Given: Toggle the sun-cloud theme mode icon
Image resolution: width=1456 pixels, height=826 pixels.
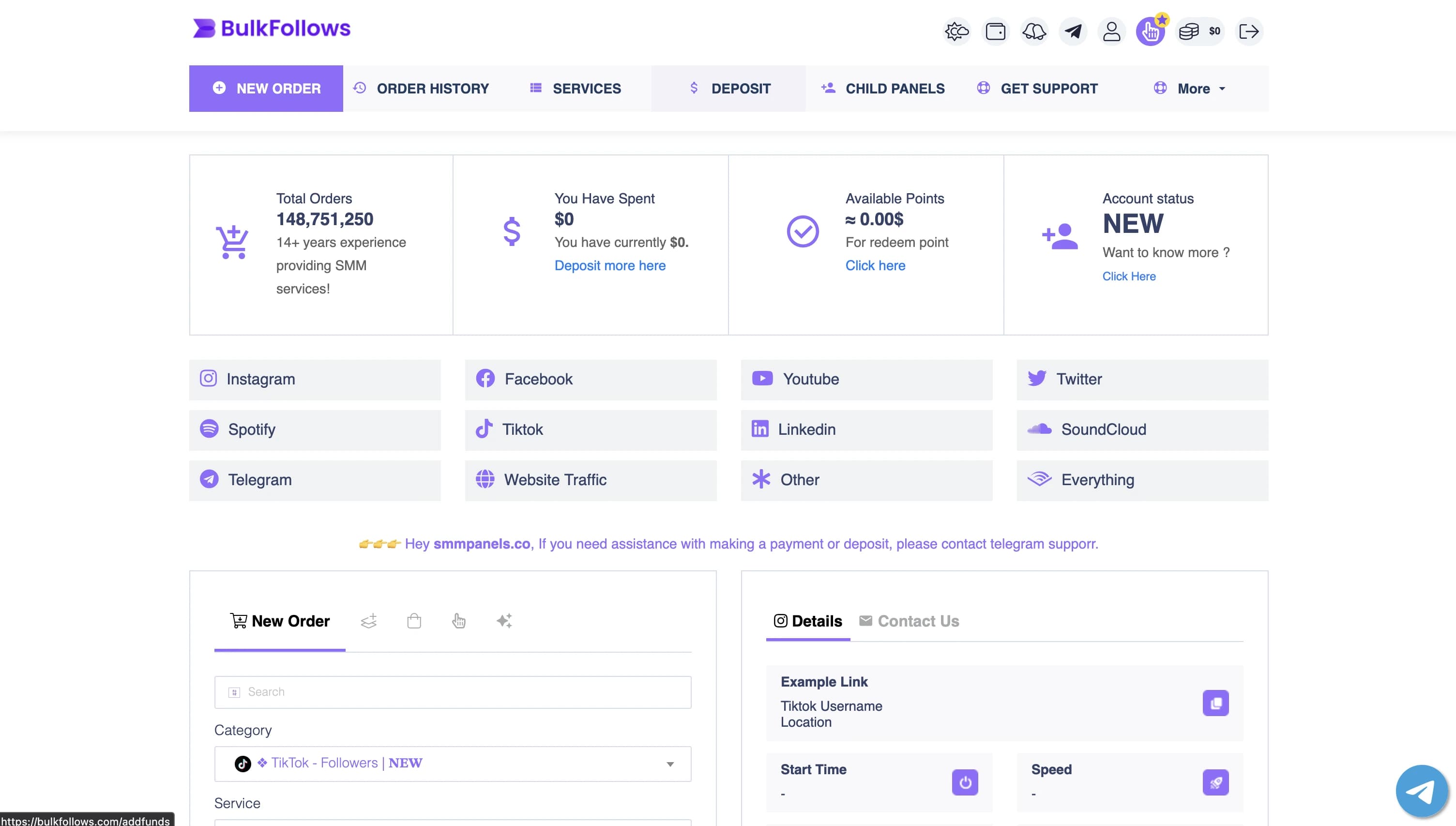Looking at the screenshot, I should point(956,31).
